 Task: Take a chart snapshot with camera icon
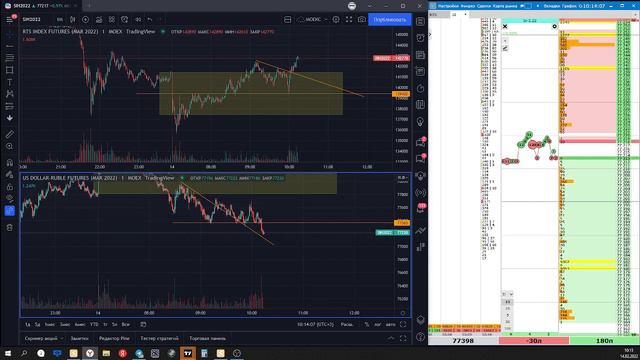tap(362, 19)
